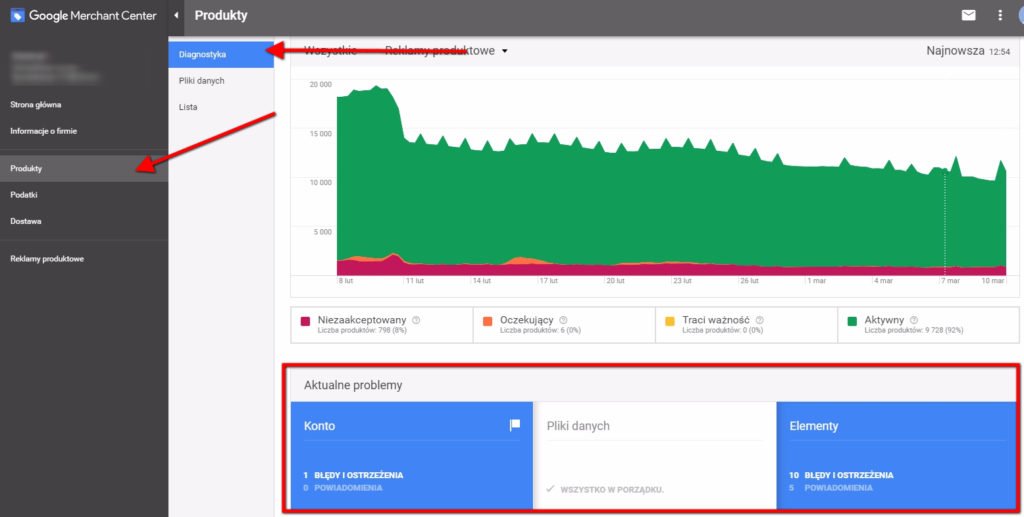1024x517 pixels.
Task: Click '5 POWIADOMIENIA' in Elementy card
Action: 831,488
